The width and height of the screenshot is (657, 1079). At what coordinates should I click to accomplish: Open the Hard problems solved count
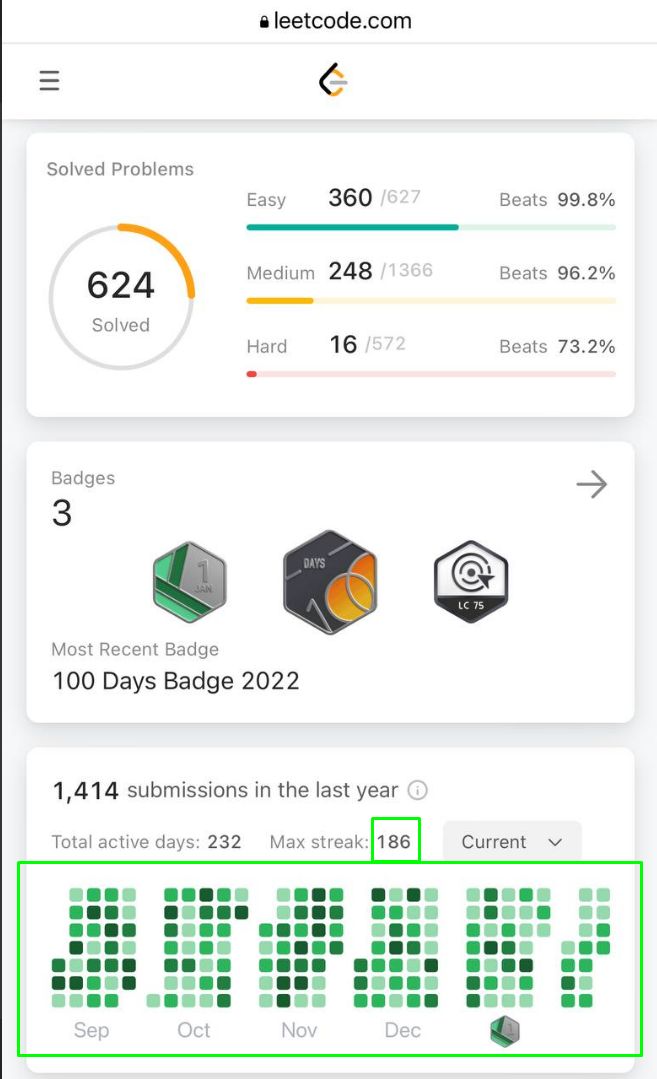click(x=343, y=344)
